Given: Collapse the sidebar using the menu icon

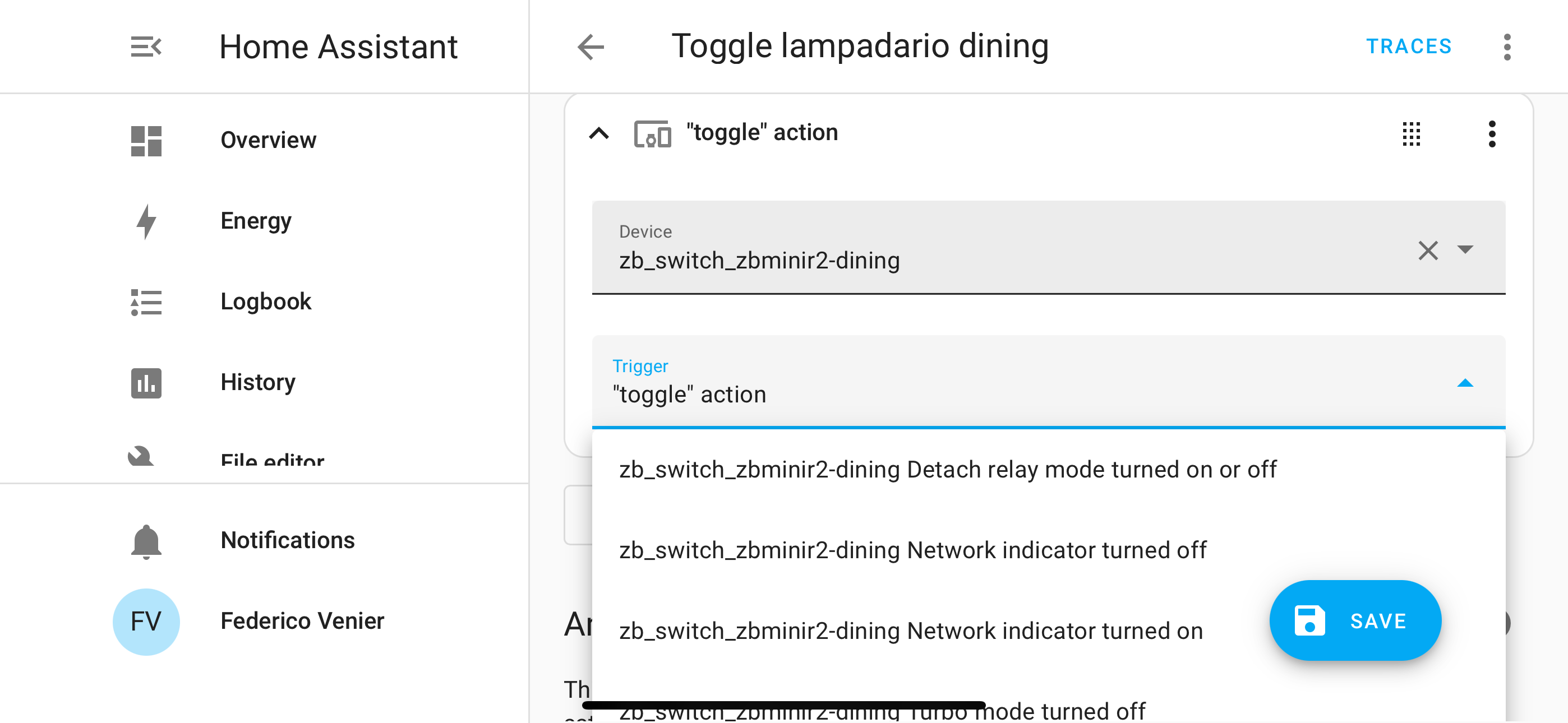Looking at the screenshot, I should tap(146, 47).
